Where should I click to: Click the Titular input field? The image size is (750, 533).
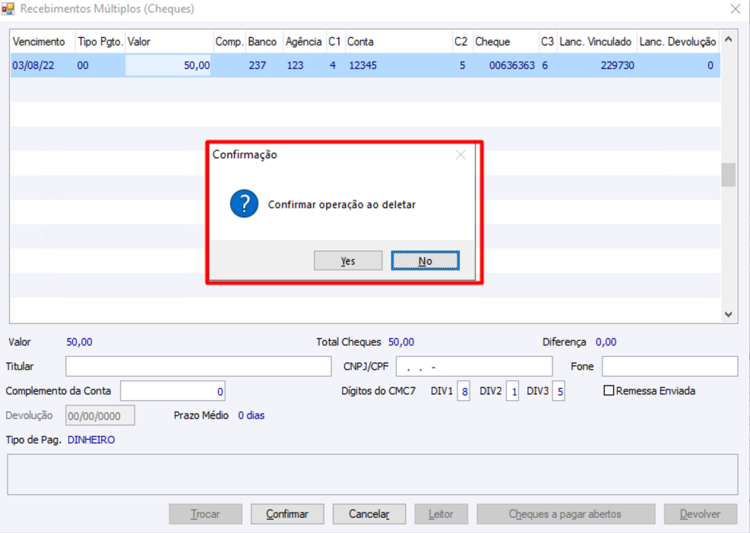tap(198, 366)
